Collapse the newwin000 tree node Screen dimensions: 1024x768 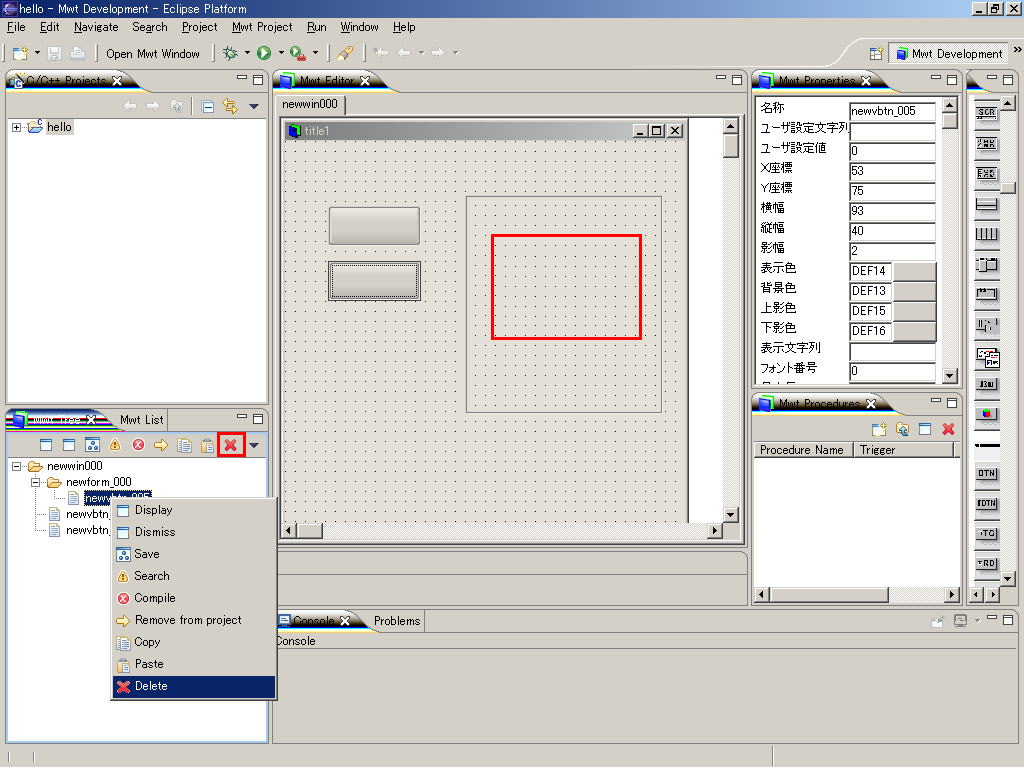coord(16,466)
